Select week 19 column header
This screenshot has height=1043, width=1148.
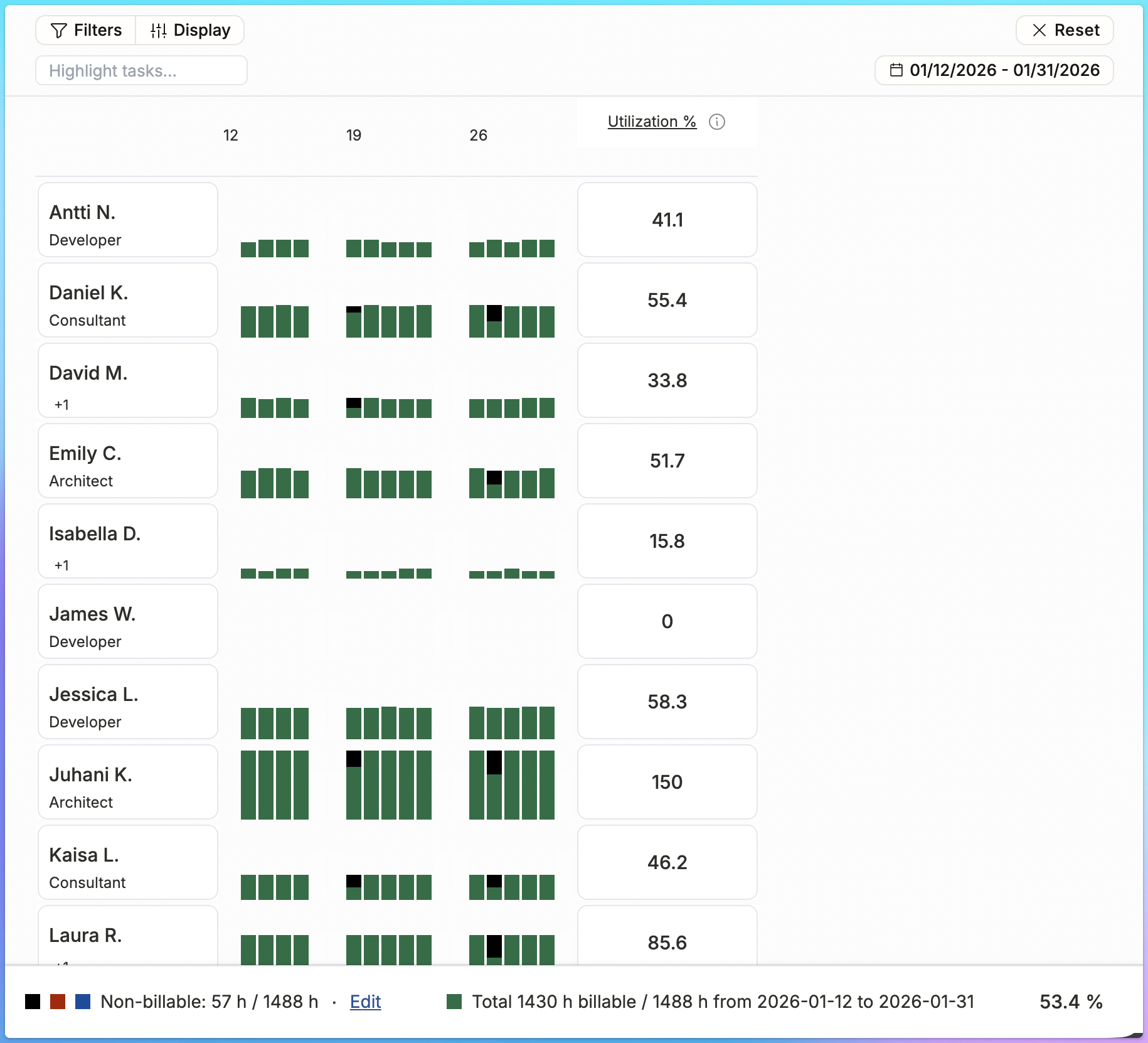pyautogui.click(x=354, y=135)
